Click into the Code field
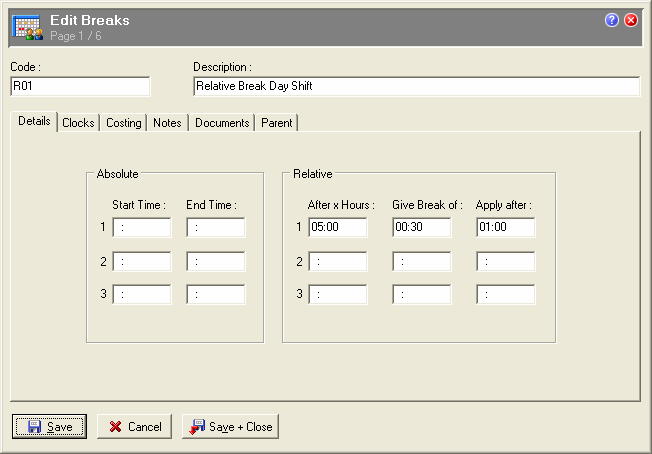652x454 pixels. (80, 87)
